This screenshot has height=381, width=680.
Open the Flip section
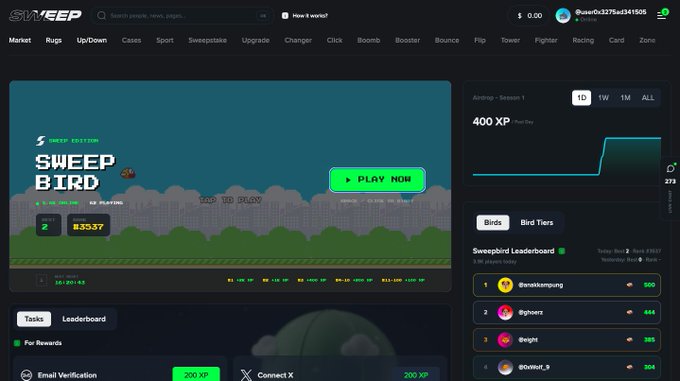tap(480, 40)
